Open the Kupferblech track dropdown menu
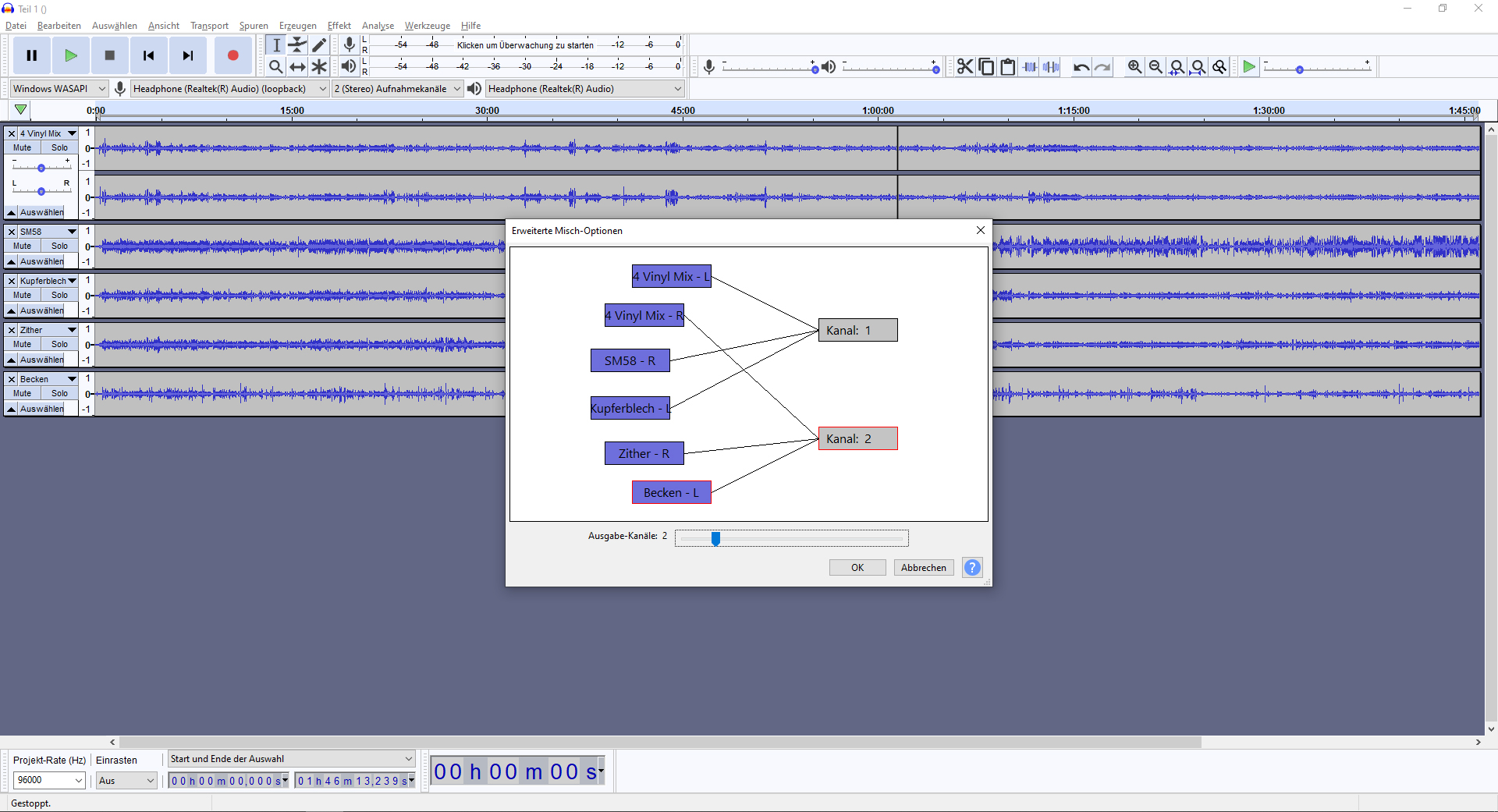Viewport: 1498px width, 812px height. pos(72,281)
